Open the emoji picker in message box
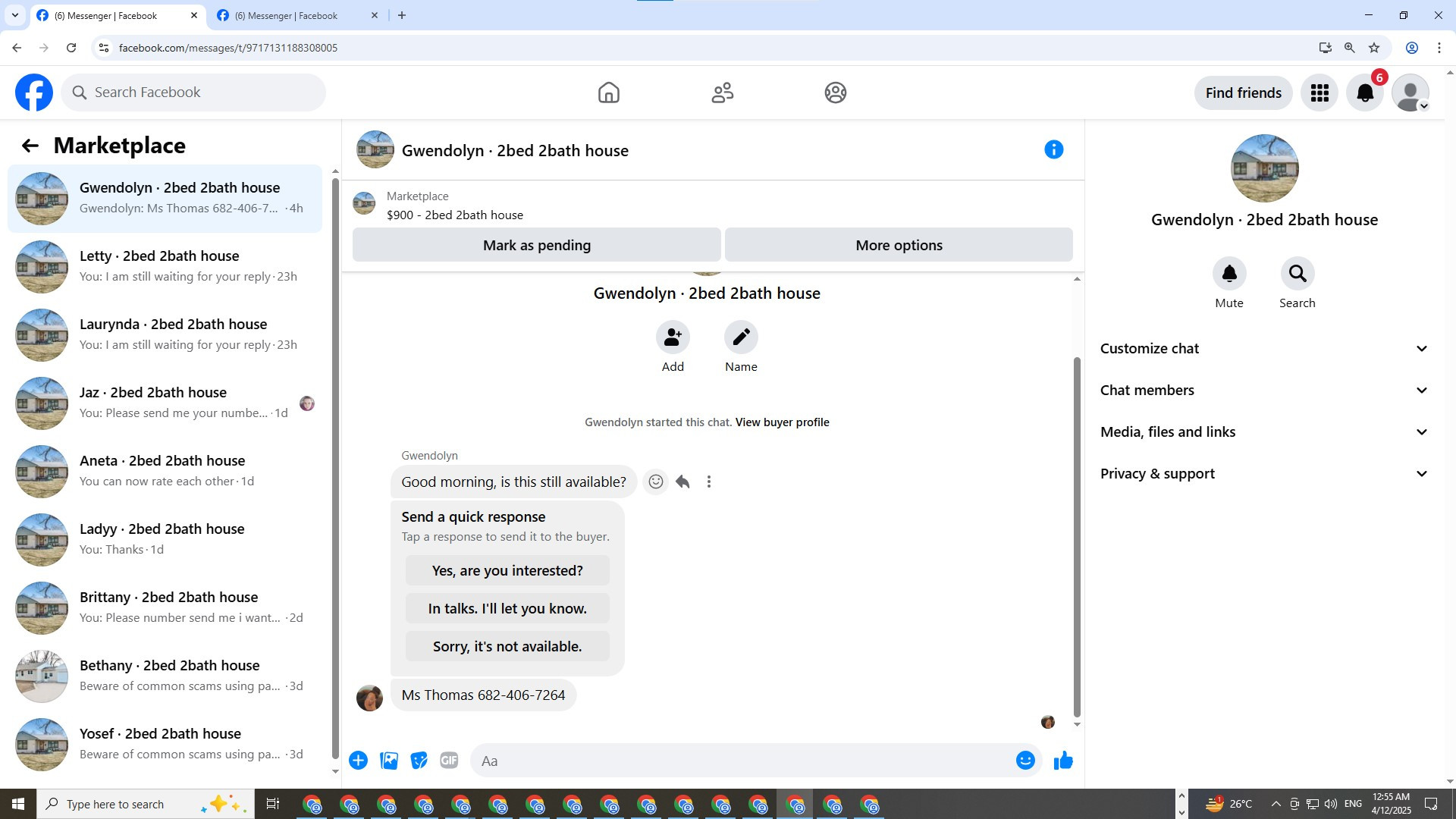Viewport: 1456px width, 819px height. [1025, 761]
